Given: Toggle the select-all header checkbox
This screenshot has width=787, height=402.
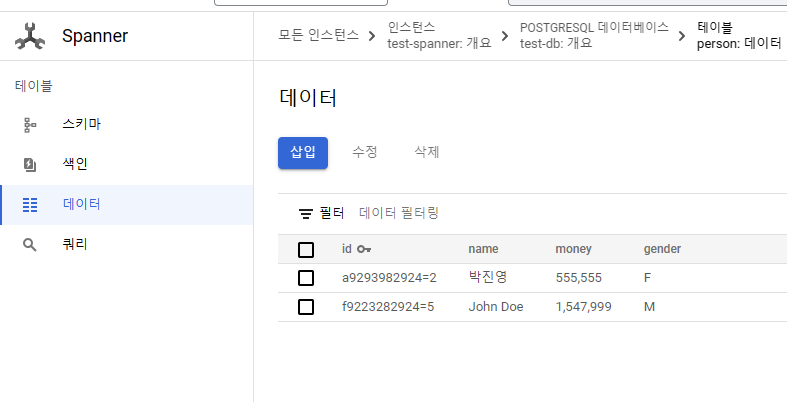Looking at the screenshot, I should point(306,250).
